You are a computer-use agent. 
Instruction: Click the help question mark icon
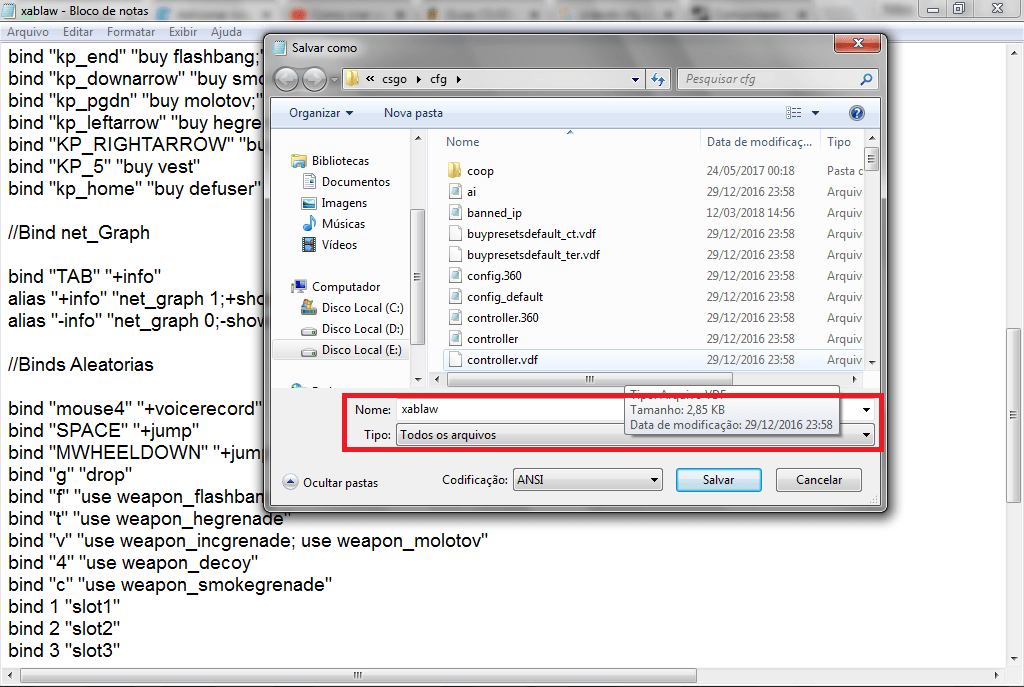point(856,113)
